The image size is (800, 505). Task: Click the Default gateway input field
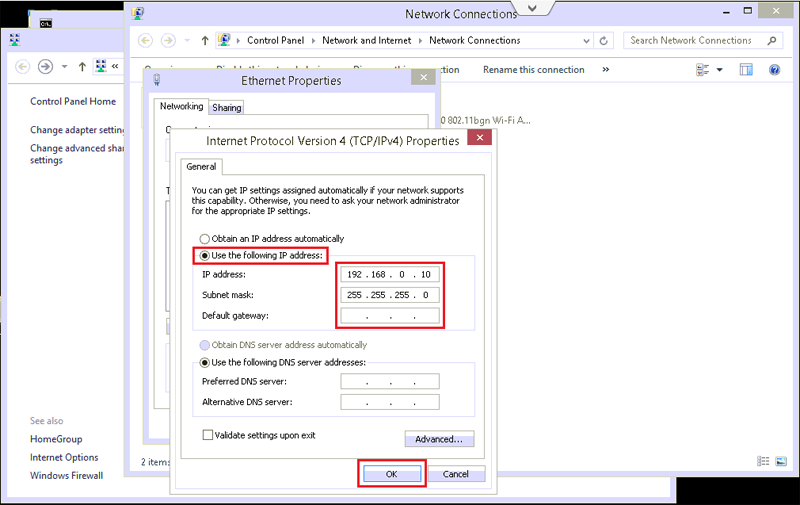[390, 316]
